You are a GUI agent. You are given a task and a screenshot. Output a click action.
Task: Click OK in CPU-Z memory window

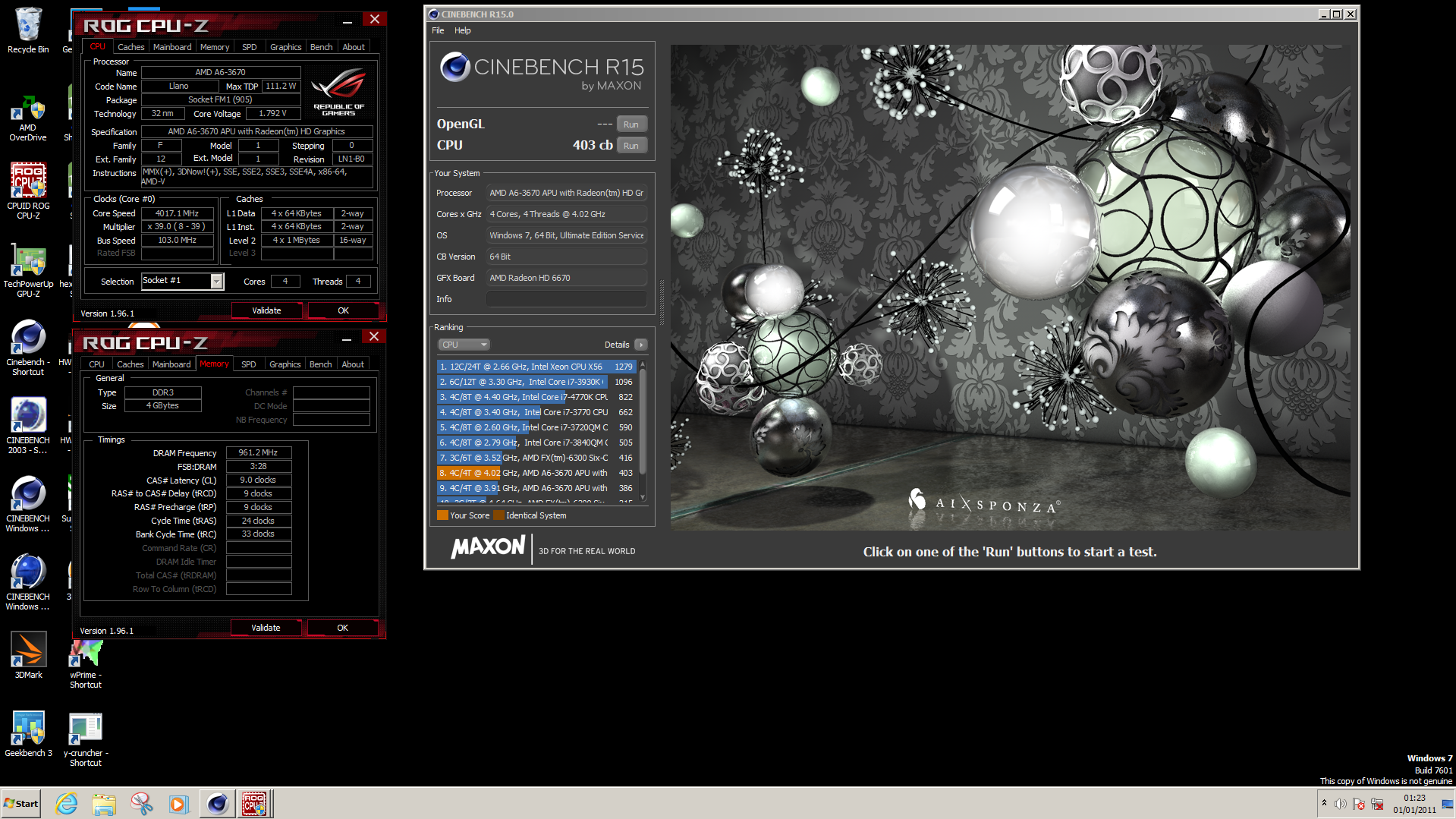point(342,628)
